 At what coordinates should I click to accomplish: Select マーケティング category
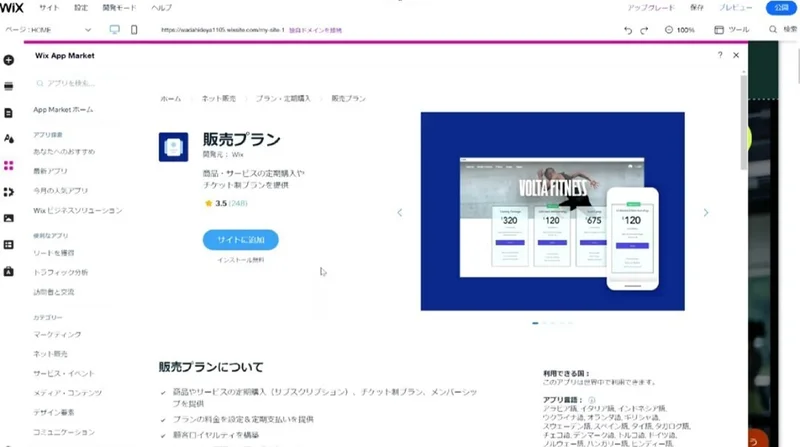[57, 334]
